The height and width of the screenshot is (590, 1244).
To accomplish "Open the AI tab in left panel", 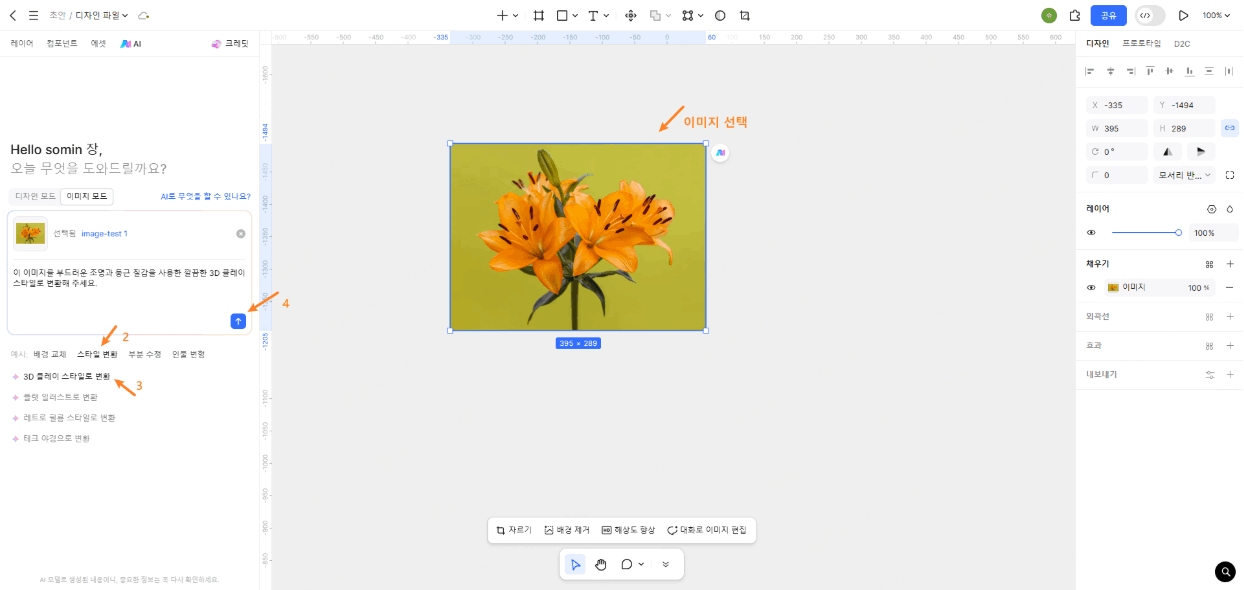I will (x=131, y=44).
